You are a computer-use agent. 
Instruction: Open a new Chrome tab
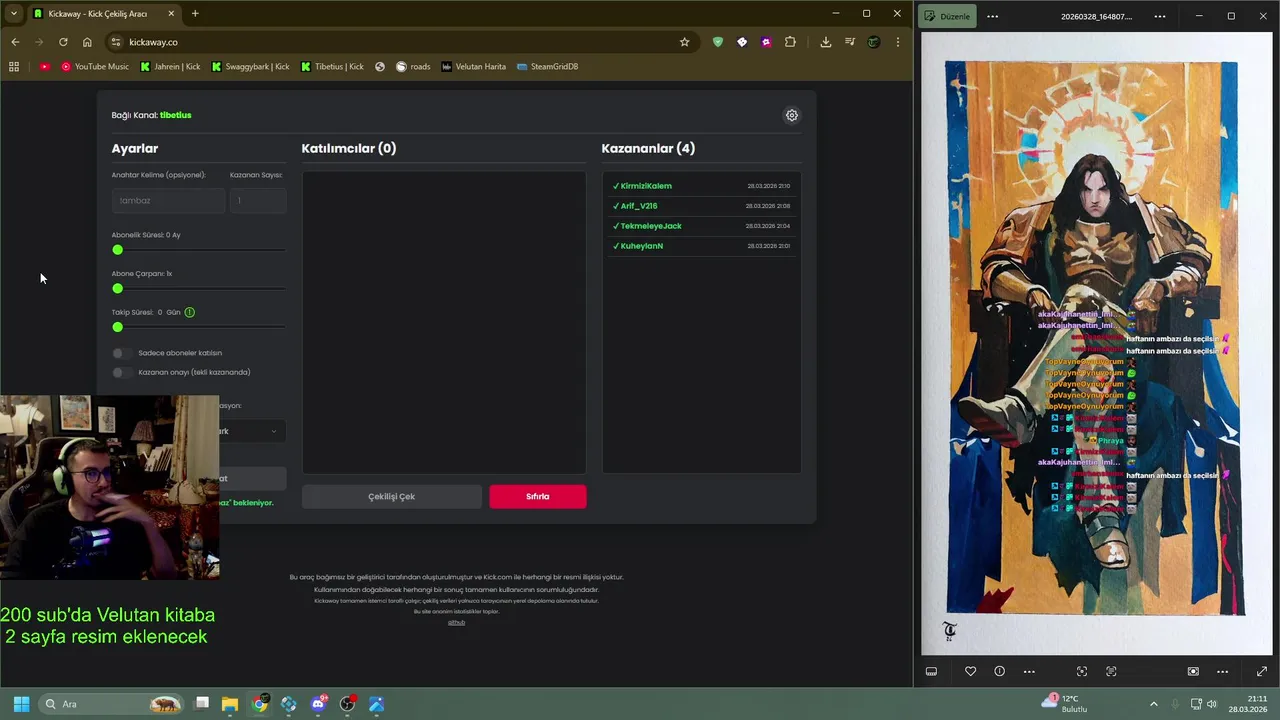click(195, 14)
